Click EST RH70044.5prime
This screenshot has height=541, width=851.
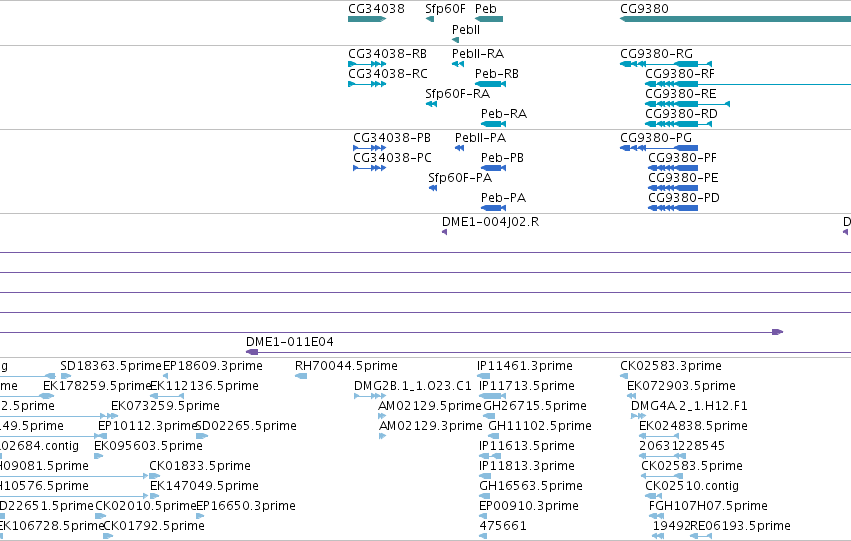[301, 376]
